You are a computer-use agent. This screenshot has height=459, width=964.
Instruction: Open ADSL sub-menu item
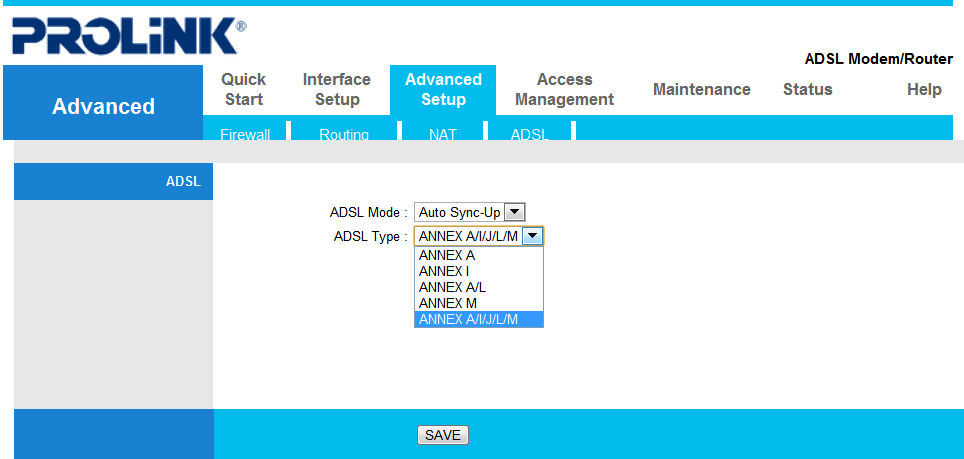point(529,134)
